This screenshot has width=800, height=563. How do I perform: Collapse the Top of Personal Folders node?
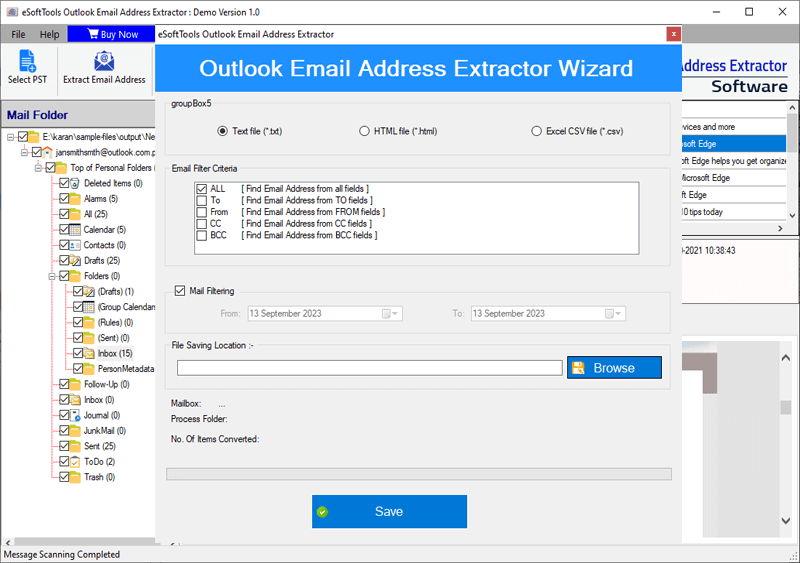click(38, 167)
